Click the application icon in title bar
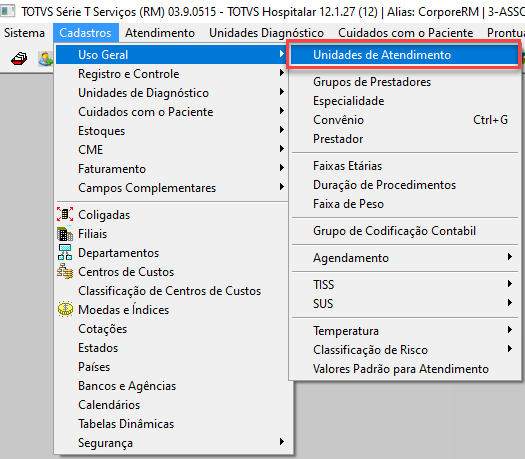Image resolution: width=525 pixels, height=459 pixels. (8, 11)
